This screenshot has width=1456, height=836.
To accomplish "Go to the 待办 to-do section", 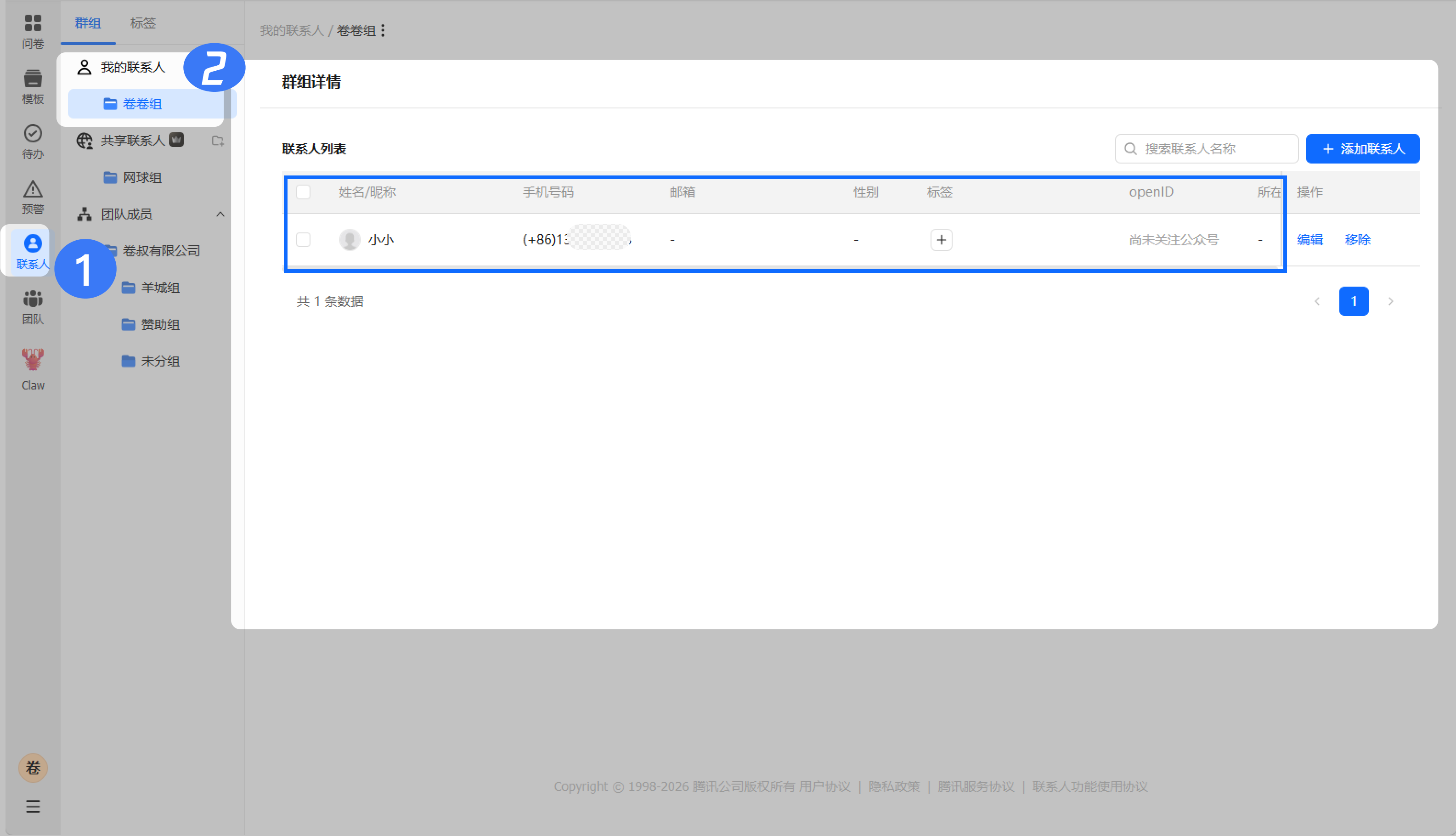I will coord(33,141).
